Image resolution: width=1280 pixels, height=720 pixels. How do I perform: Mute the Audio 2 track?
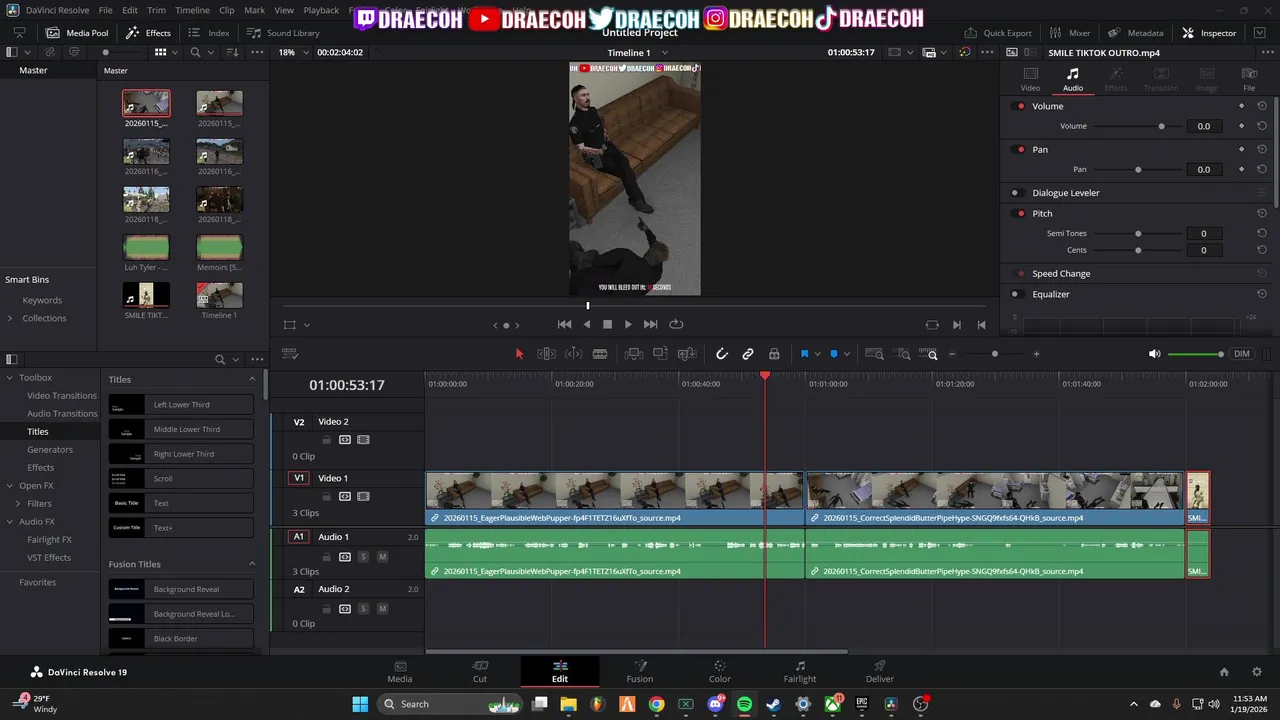382,608
